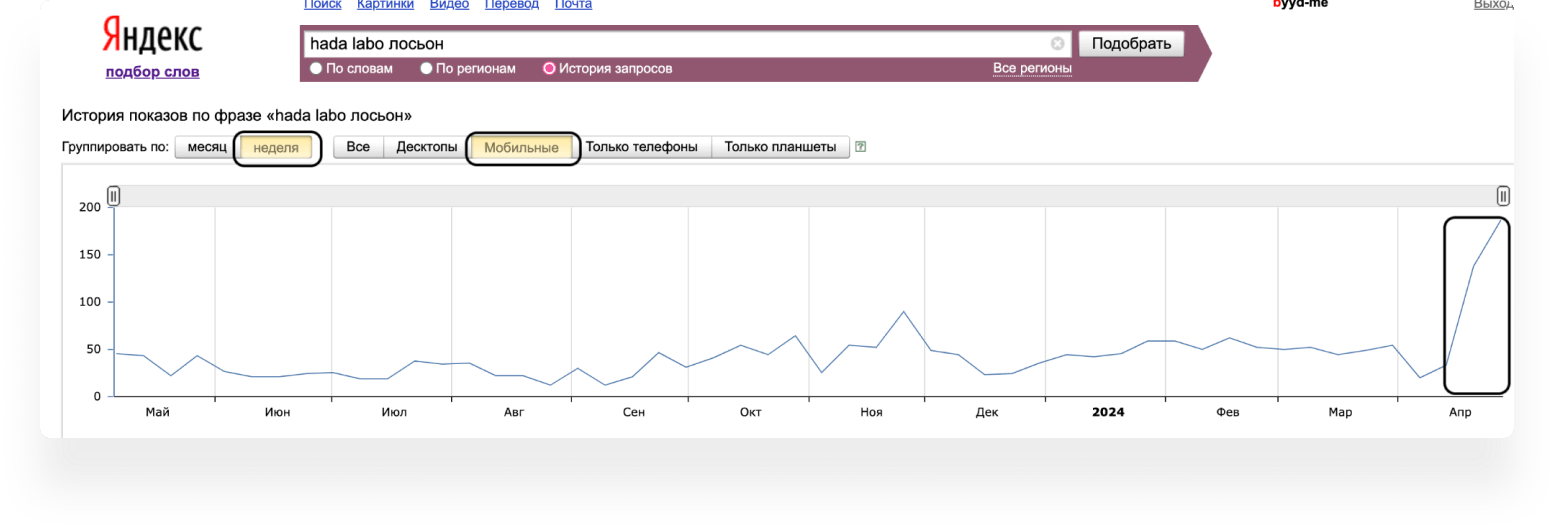Grab the left range slider handle above the chart

click(x=114, y=196)
